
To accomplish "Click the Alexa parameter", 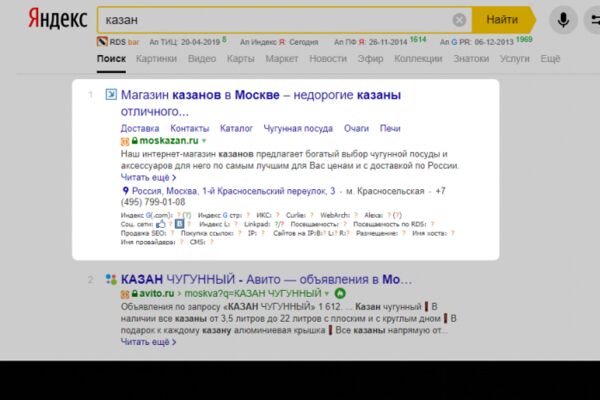I will click(x=383, y=215).
